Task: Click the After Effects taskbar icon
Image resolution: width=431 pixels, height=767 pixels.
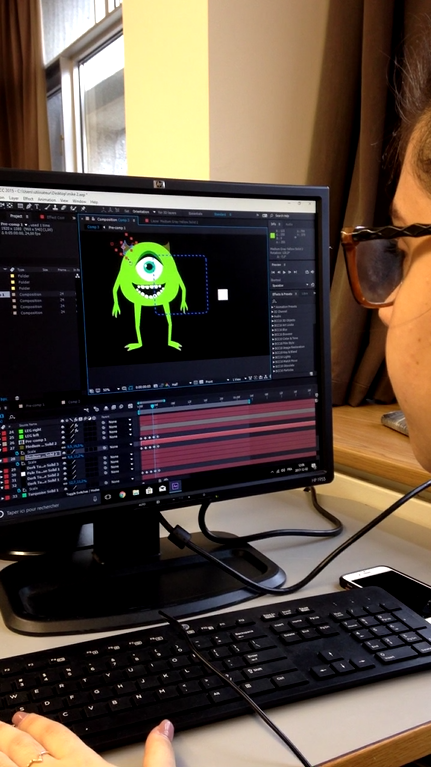Action: [x=176, y=487]
